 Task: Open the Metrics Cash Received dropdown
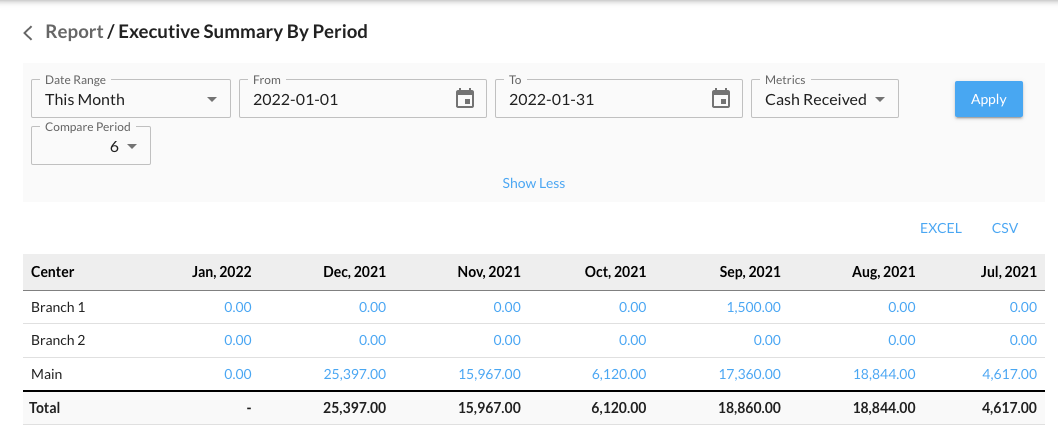click(x=825, y=99)
